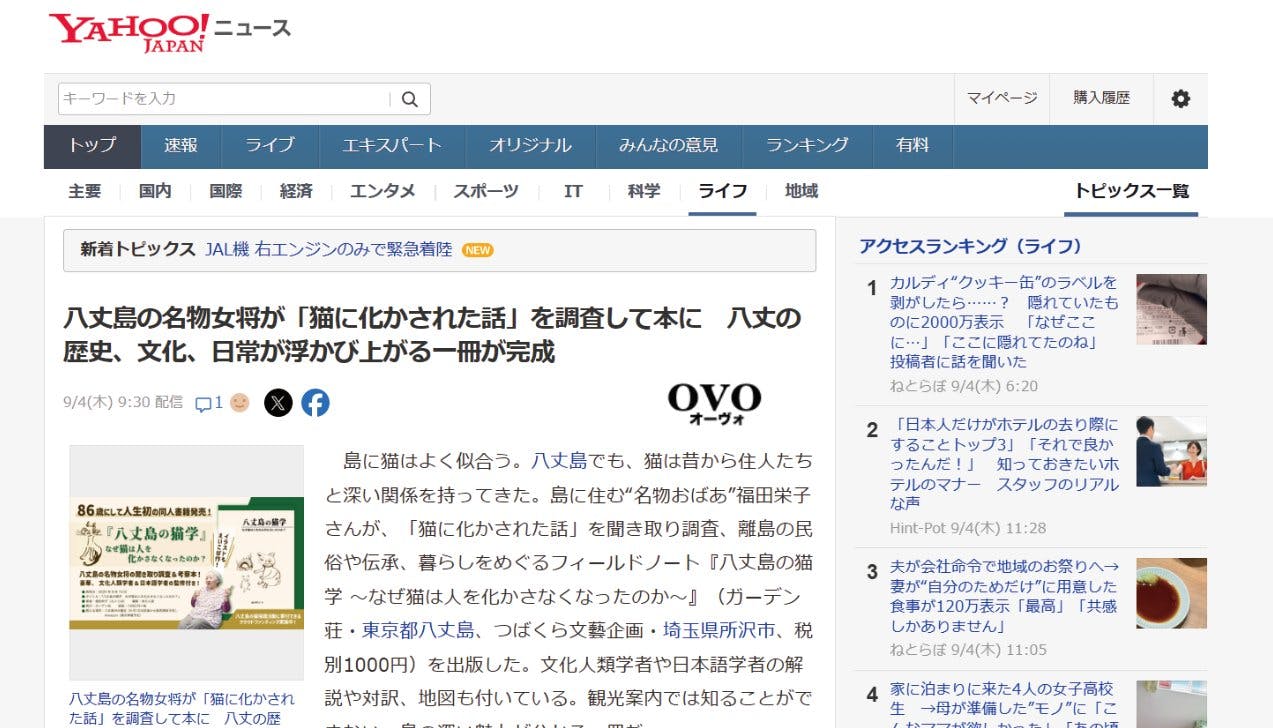Click the Yahoo! JAPAN logo
This screenshot has height=728, width=1273.
[129, 32]
